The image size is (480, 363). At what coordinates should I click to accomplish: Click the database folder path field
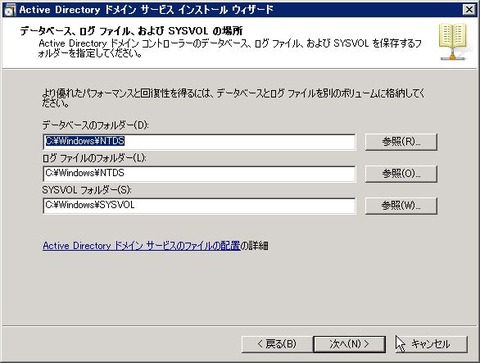pos(199,142)
